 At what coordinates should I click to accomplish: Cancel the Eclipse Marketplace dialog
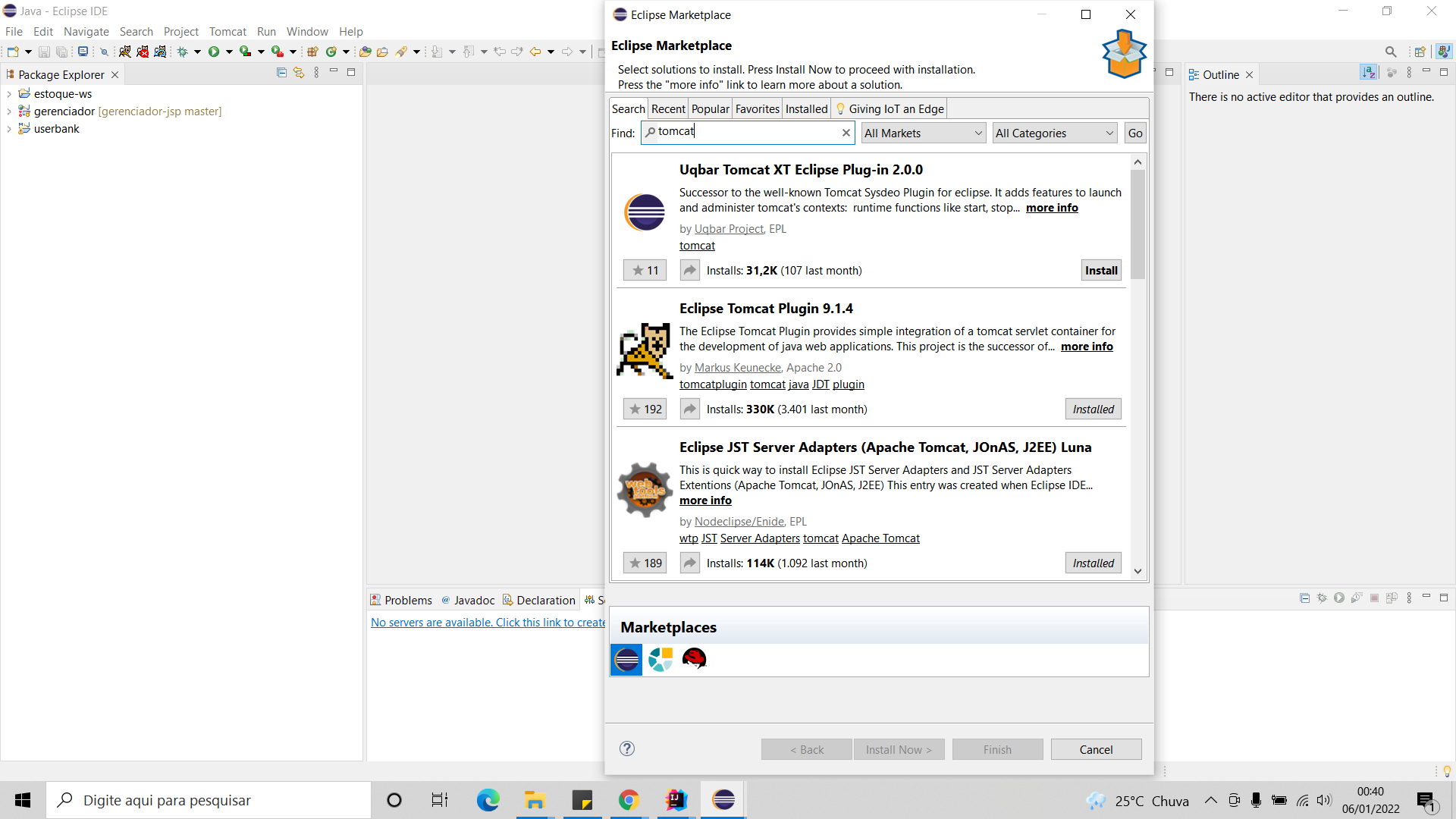point(1096,749)
